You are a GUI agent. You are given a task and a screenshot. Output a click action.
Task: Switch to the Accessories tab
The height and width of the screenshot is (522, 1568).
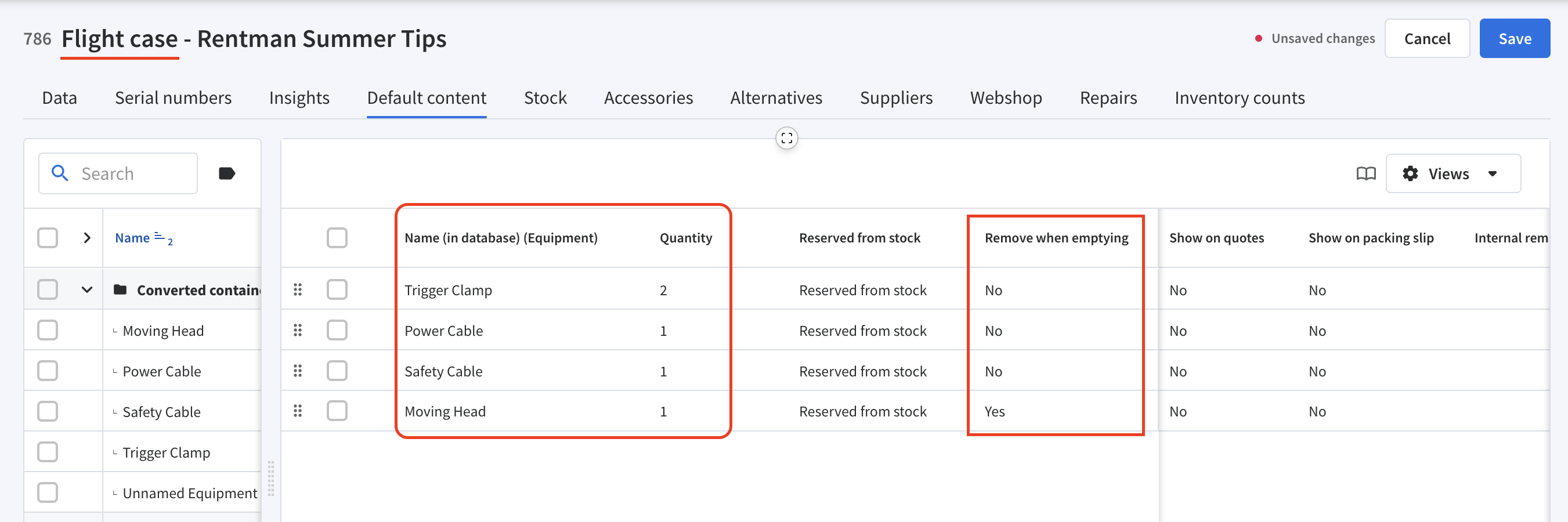[648, 98]
